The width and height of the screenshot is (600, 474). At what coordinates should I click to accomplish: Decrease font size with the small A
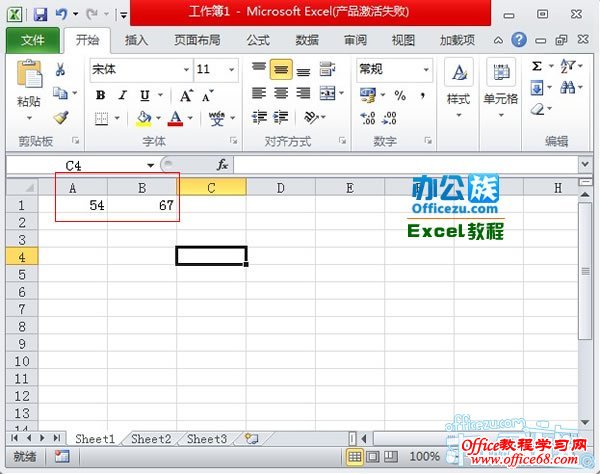click(x=208, y=96)
